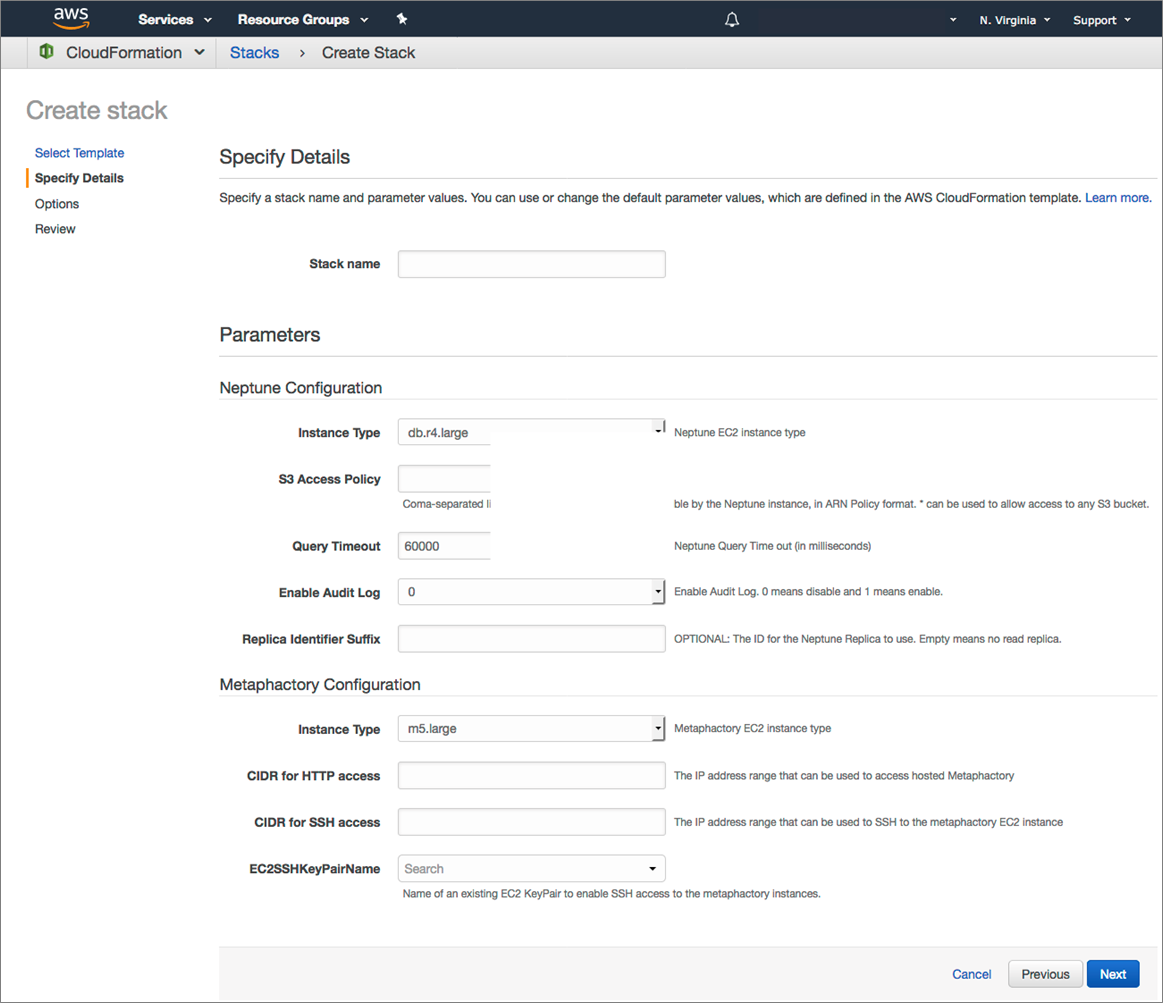Click the Previous button

1045,974
